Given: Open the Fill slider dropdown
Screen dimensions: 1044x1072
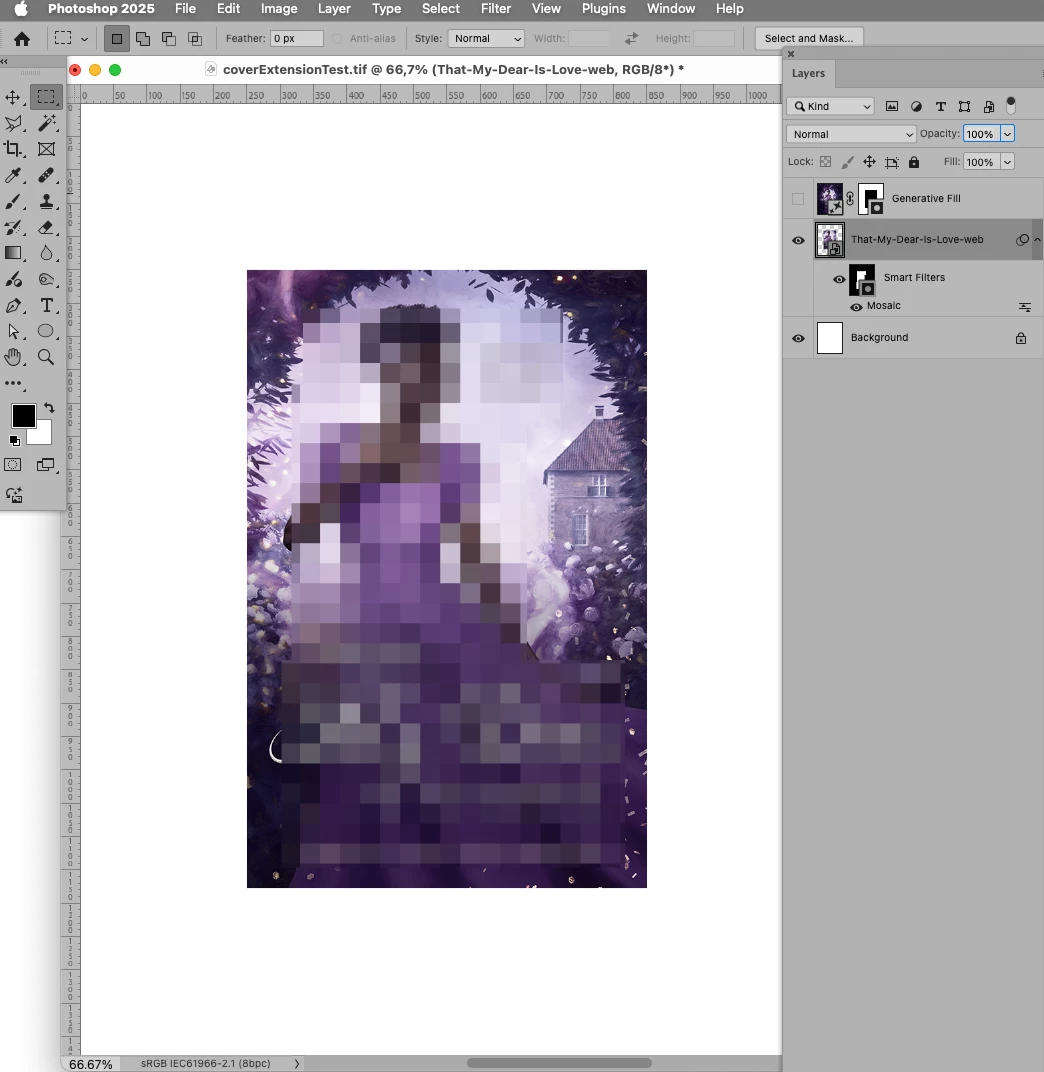Looking at the screenshot, I should pyautogui.click(x=1007, y=162).
